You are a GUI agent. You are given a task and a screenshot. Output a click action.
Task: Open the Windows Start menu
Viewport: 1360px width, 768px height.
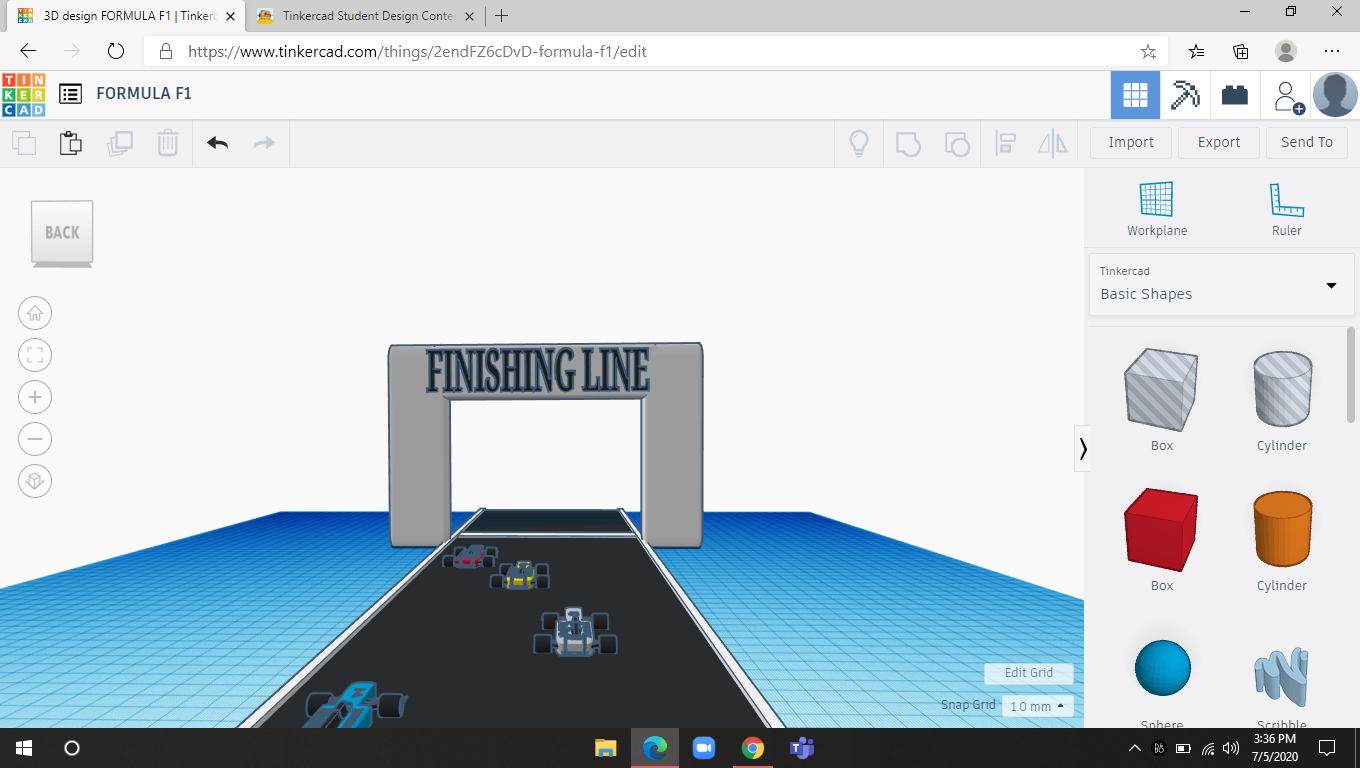point(24,748)
